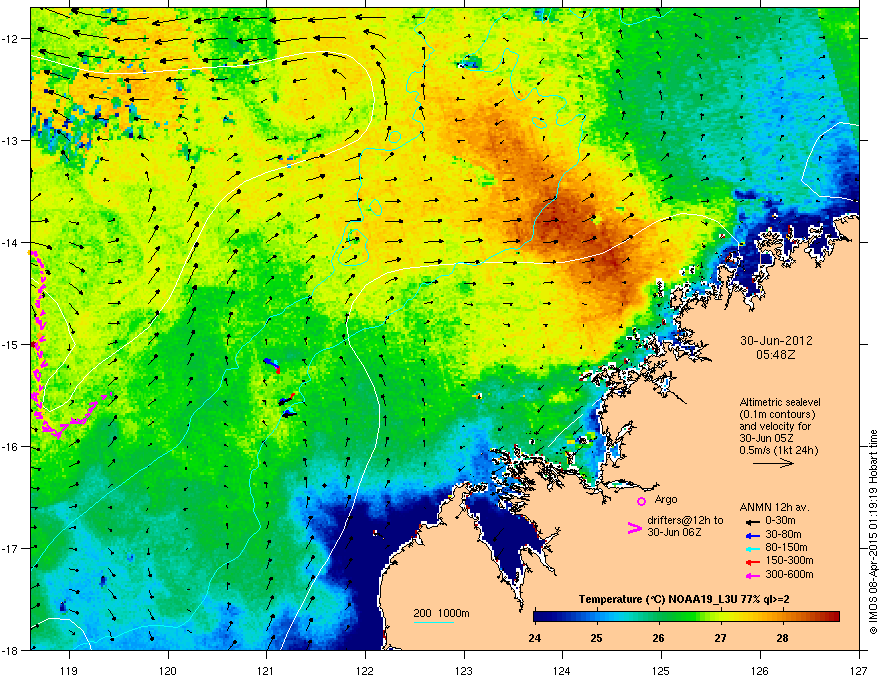The image size is (880, 680).
Task: Click the cyan 200 1000m isobath legend line
Action: pos(433,622)
